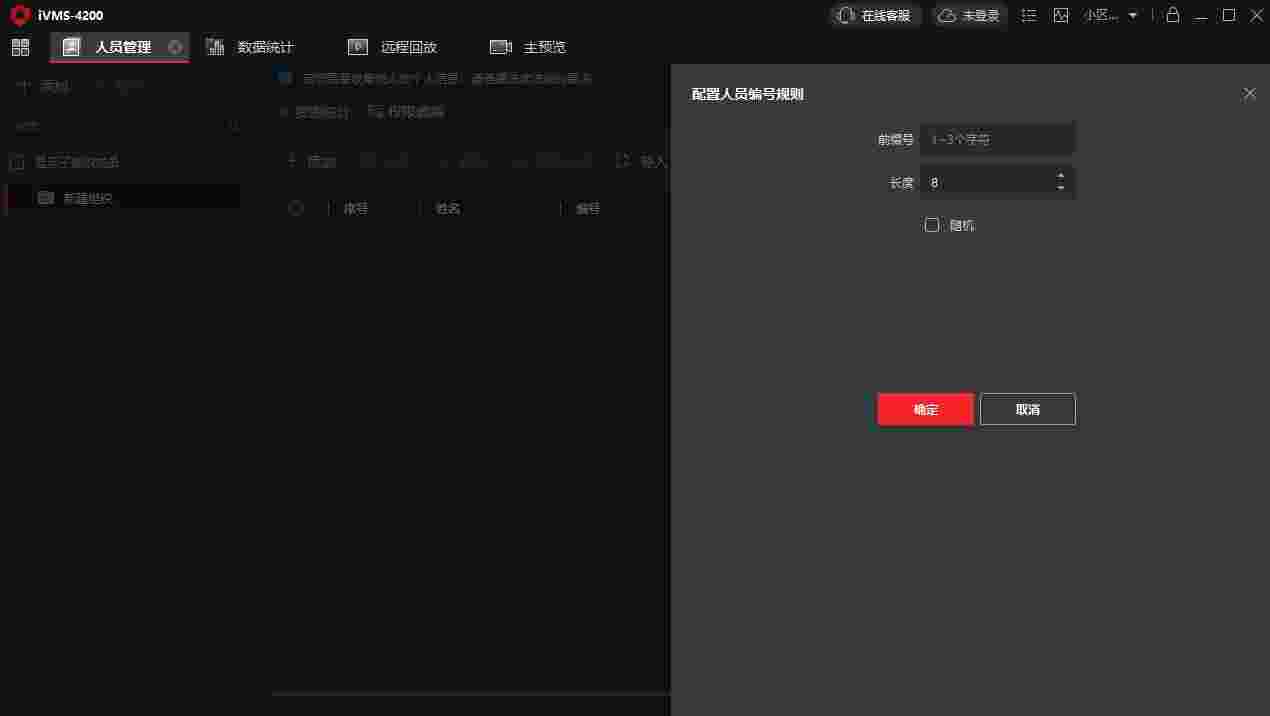The height and width of the screenshot is (716, 1270).
Task: Click the iVMS-4200 app logo
Action: pyautogui.click(x=20, y=15)
